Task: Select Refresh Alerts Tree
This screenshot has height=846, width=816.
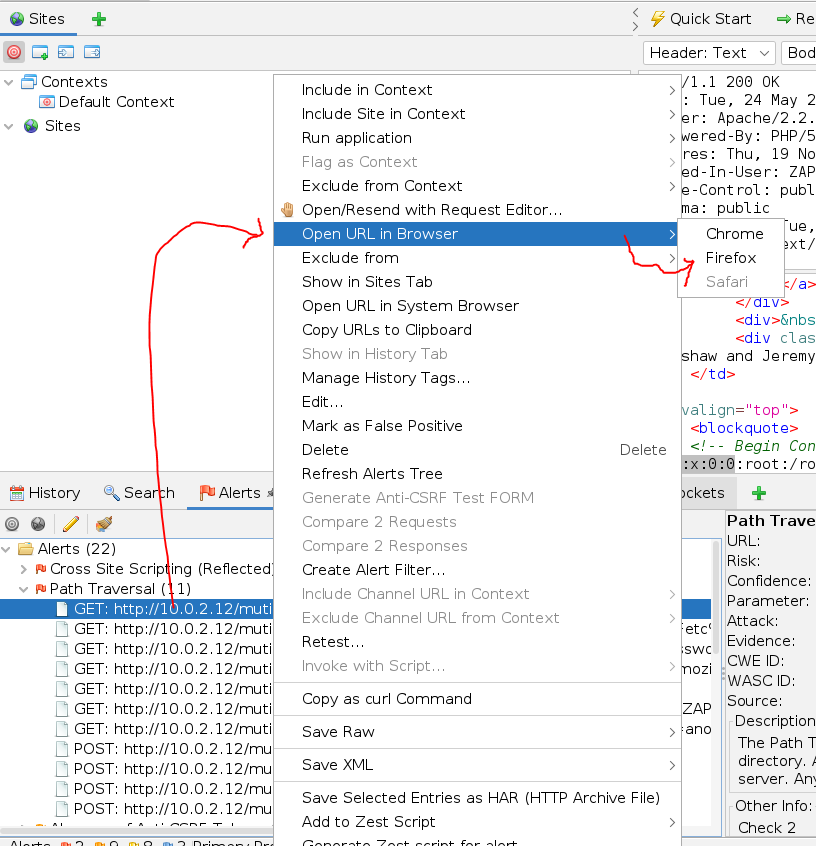Action: click(x=477, y=474)
